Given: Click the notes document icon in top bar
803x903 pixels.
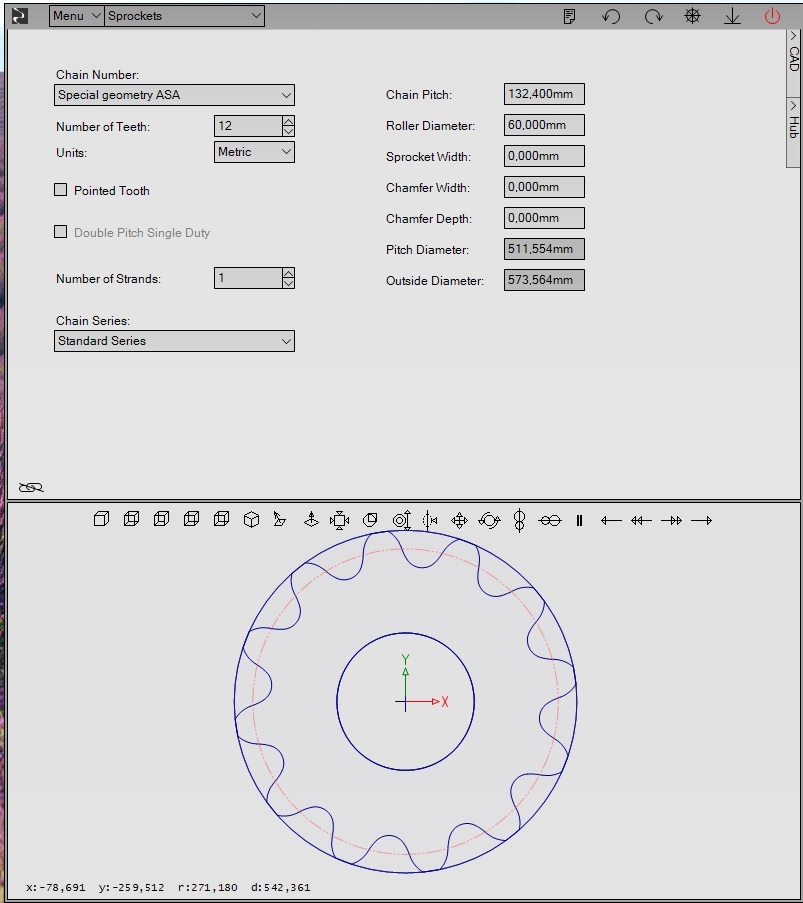Looking at the screenshot, I should coord(569,16).
